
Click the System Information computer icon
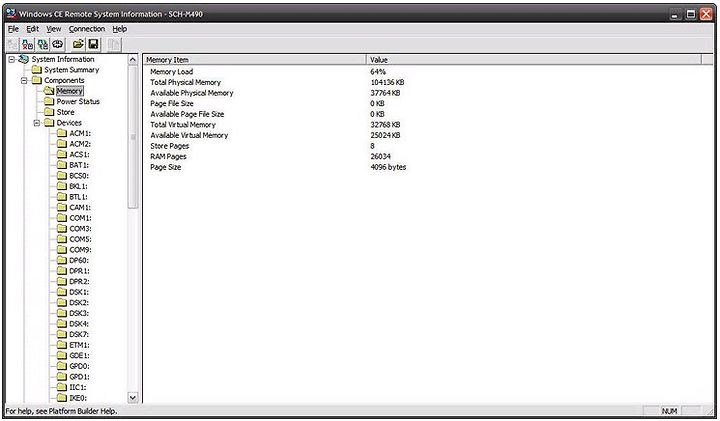(x=24, y=59)
